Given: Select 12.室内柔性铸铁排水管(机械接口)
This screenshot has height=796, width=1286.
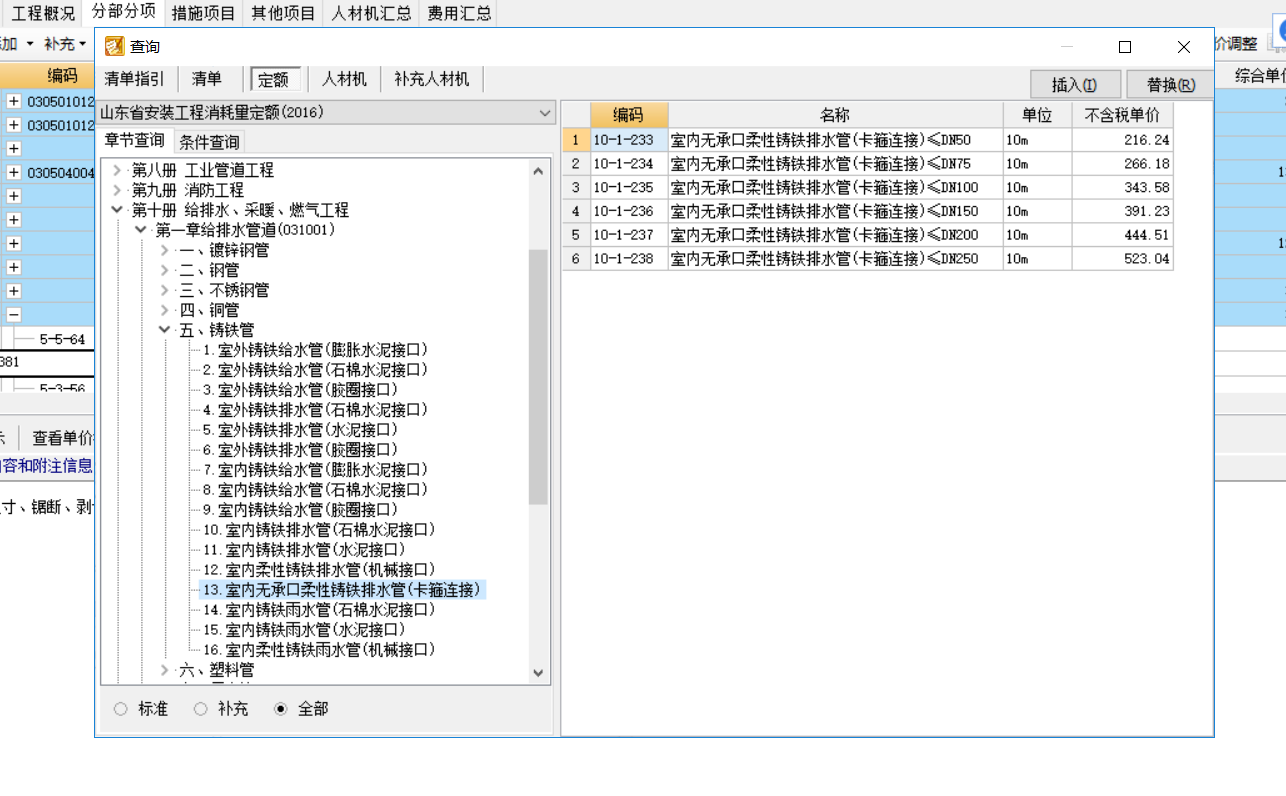Looking at the screenshot, I should (x=319, y=570).
